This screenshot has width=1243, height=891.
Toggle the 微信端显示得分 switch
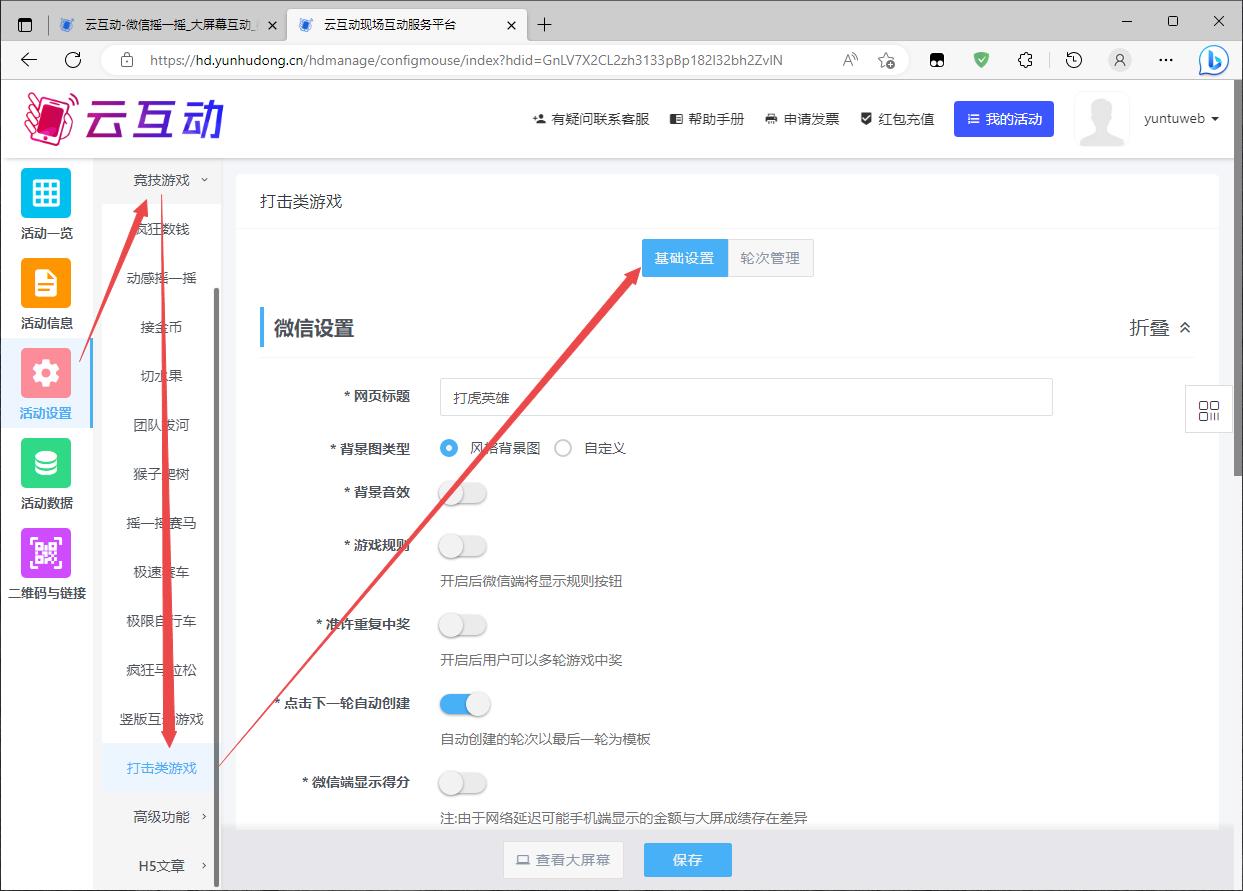coord(463,782)
